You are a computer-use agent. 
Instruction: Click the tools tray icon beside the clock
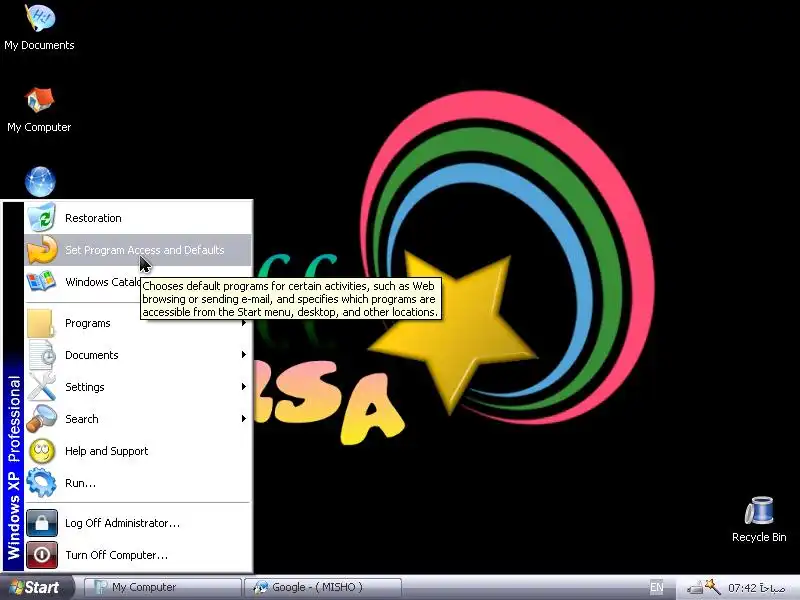click(x=713, y=587)
